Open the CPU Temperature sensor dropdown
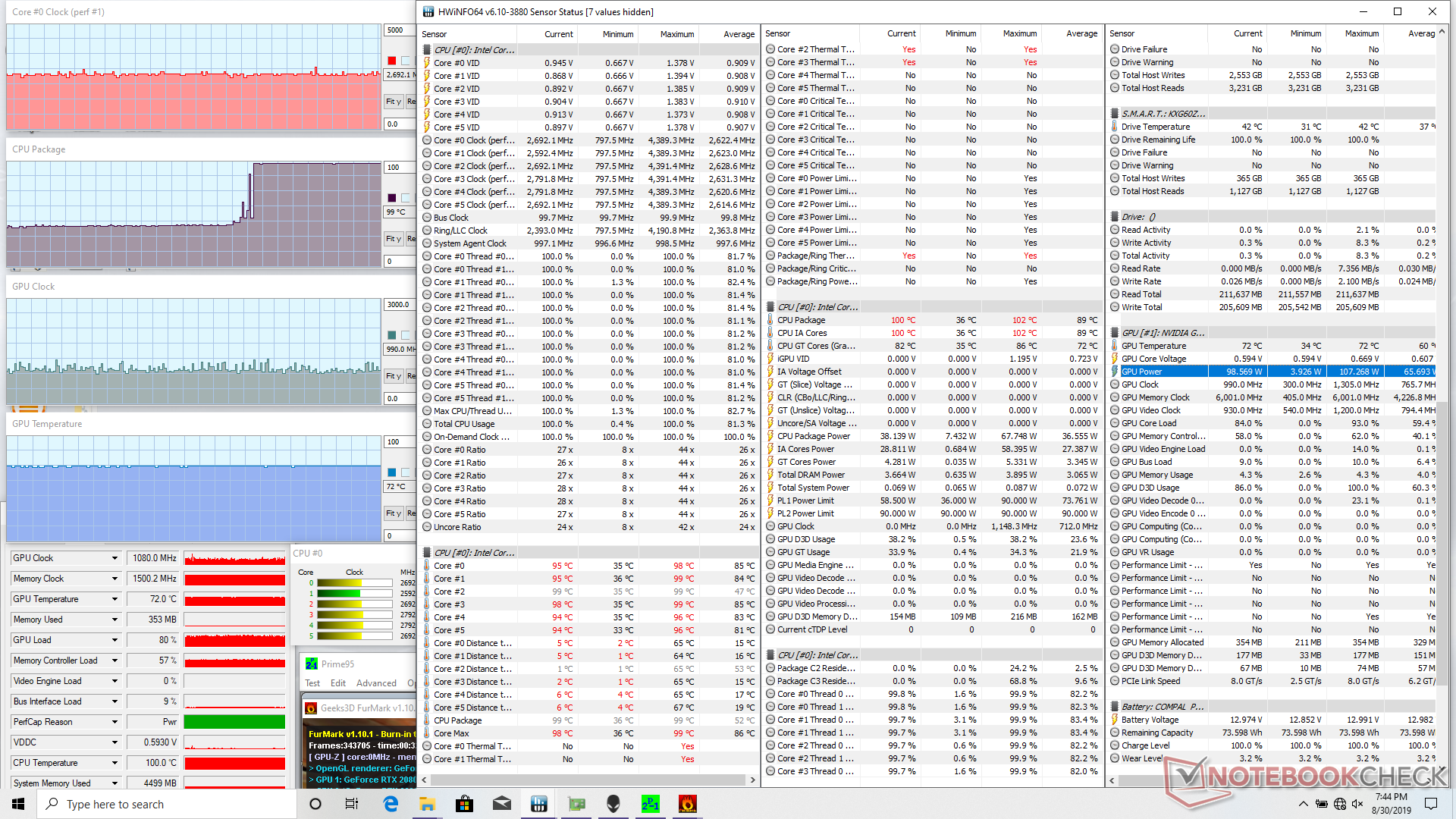Image resolution: width=1456 pixels, height=819 pixels. (115, 763)
